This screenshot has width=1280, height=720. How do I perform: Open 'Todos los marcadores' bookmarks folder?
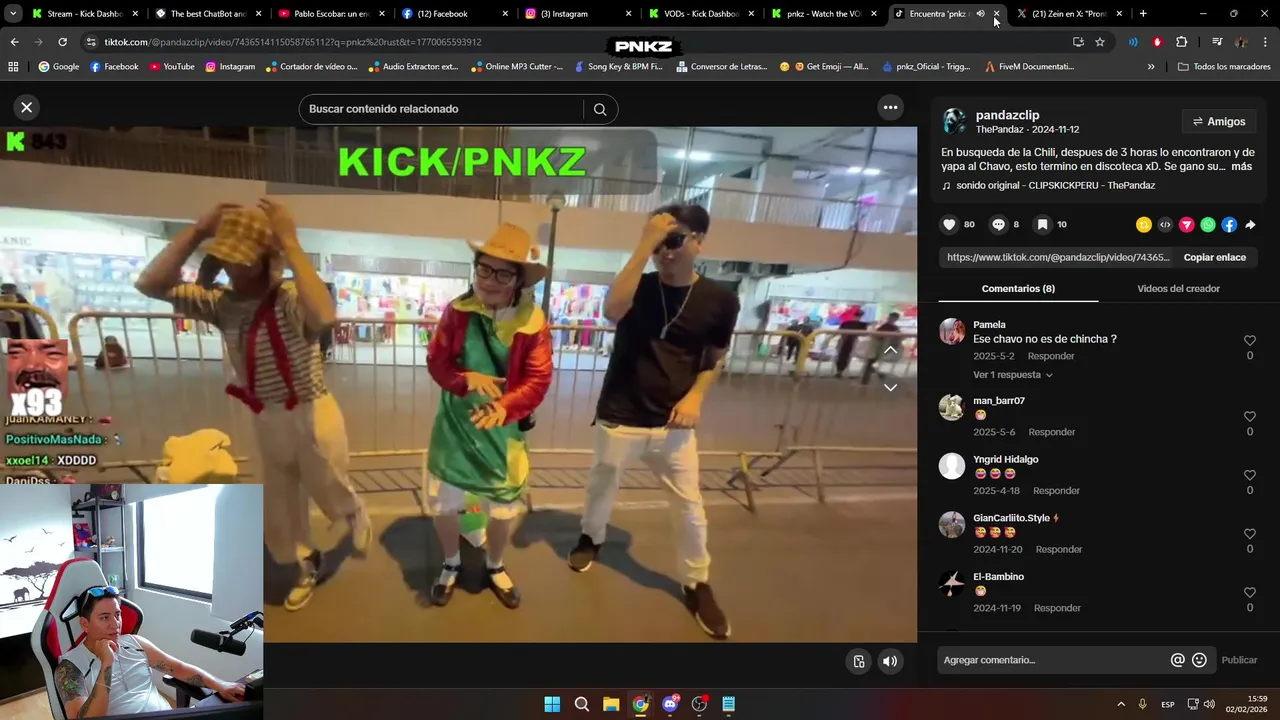(1224, 67)
